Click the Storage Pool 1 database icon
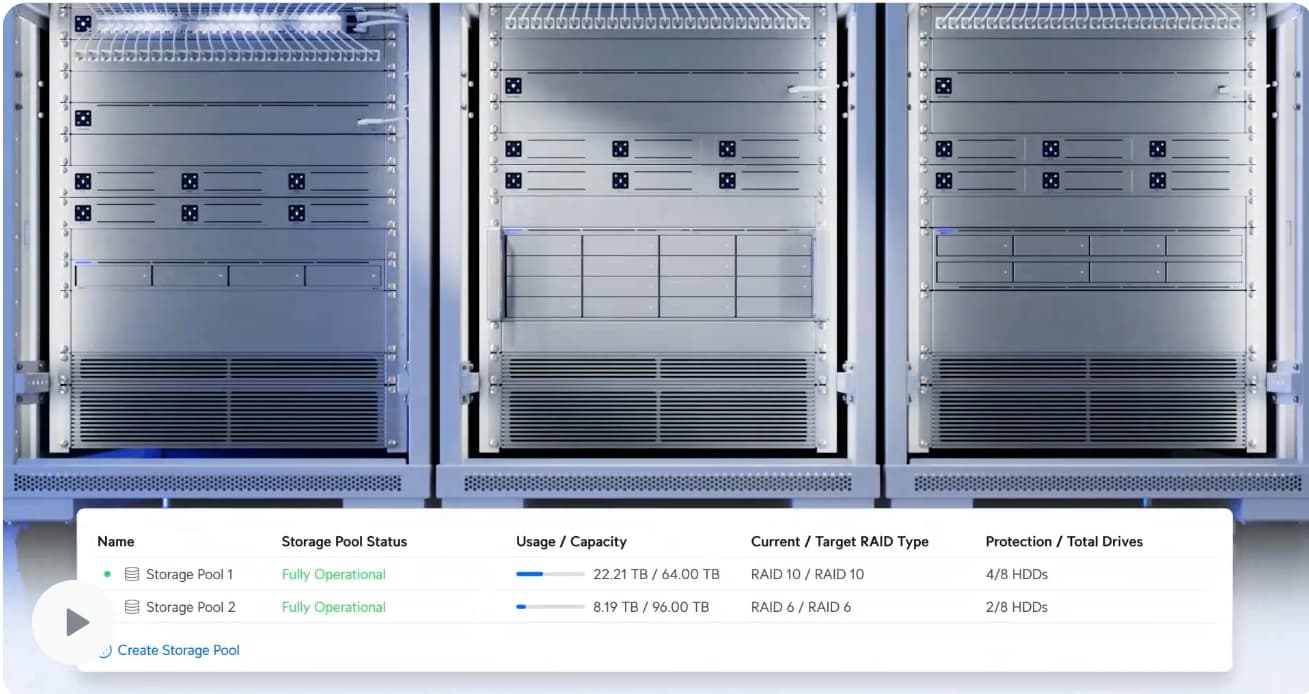Screen dimensions: 1309x694 coord(132,574)
